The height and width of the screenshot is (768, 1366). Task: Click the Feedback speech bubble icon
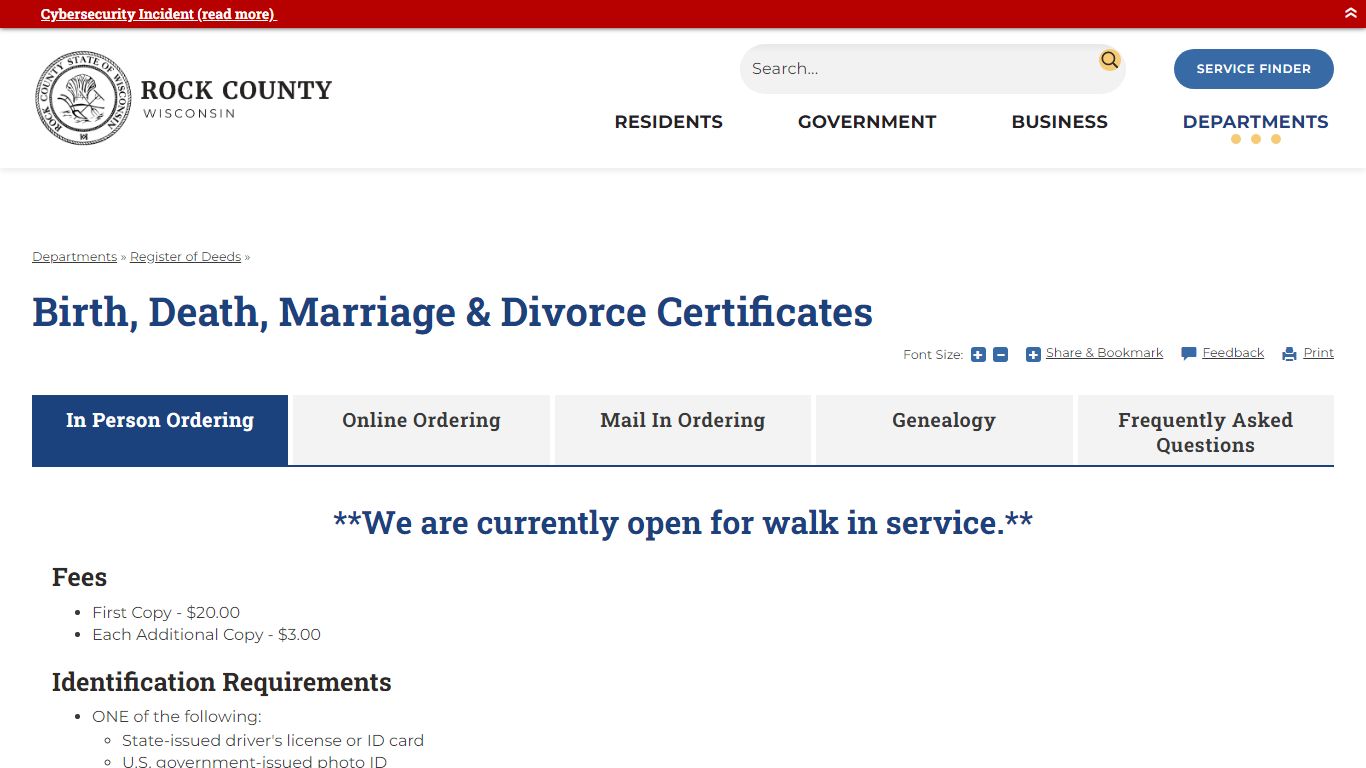1189,354
